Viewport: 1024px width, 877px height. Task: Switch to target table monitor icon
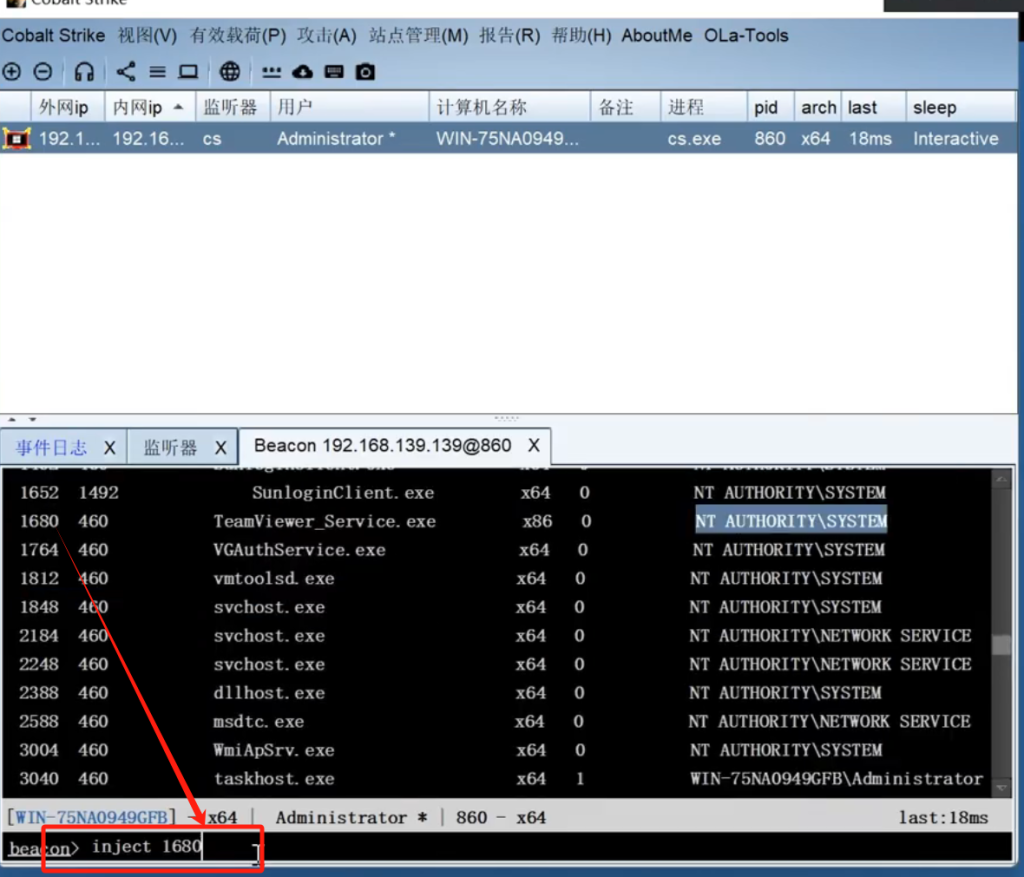188,71
